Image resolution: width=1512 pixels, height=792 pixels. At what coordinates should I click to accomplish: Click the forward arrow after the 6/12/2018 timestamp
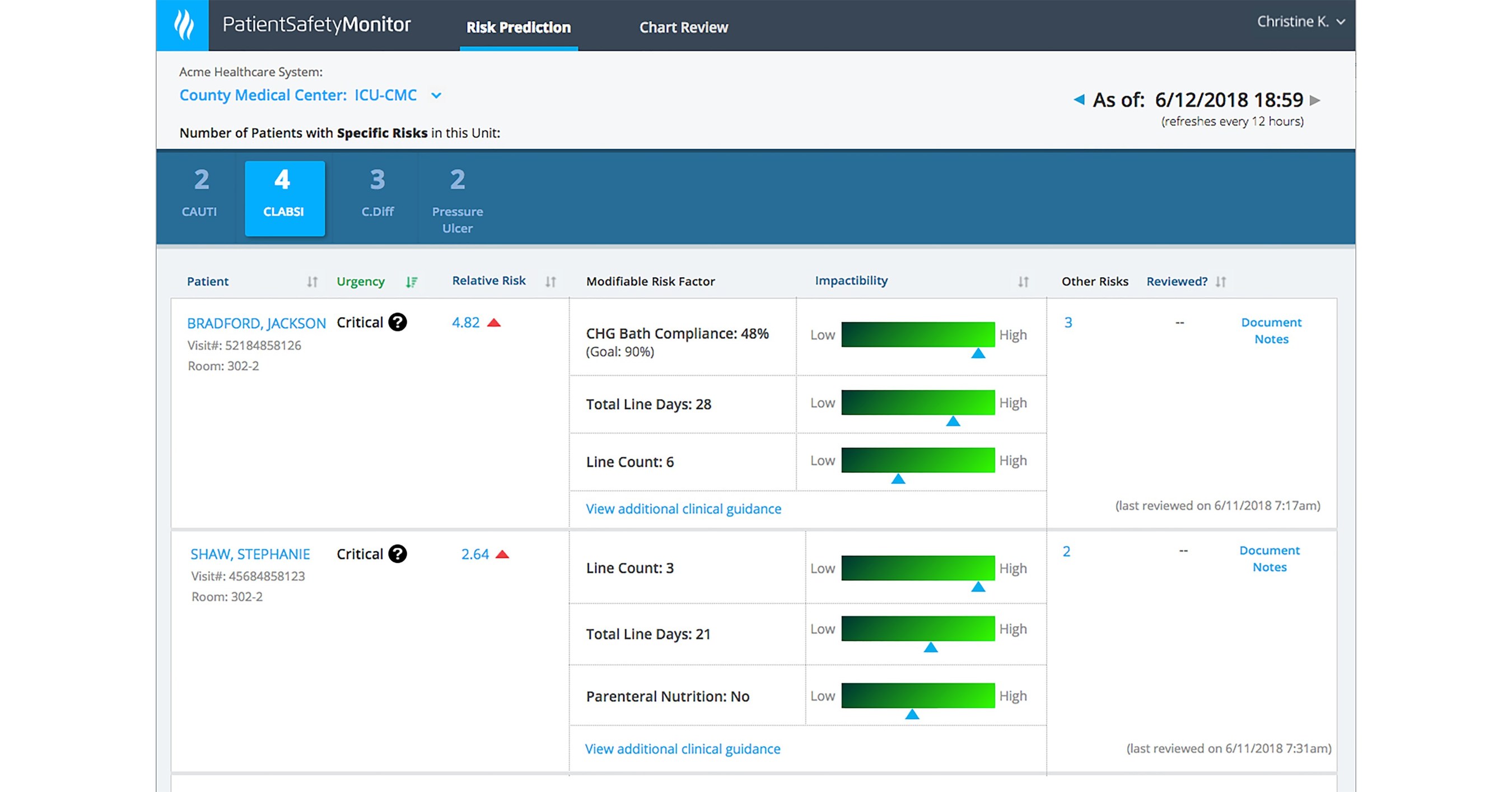point(1315,100)
